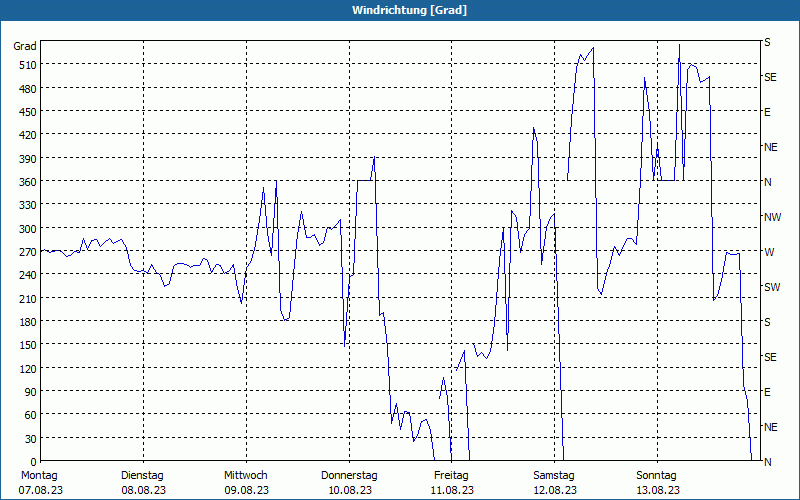Select the 180 value on the y-axis
This screenshot has height=500, width=800.
(28, 322)
